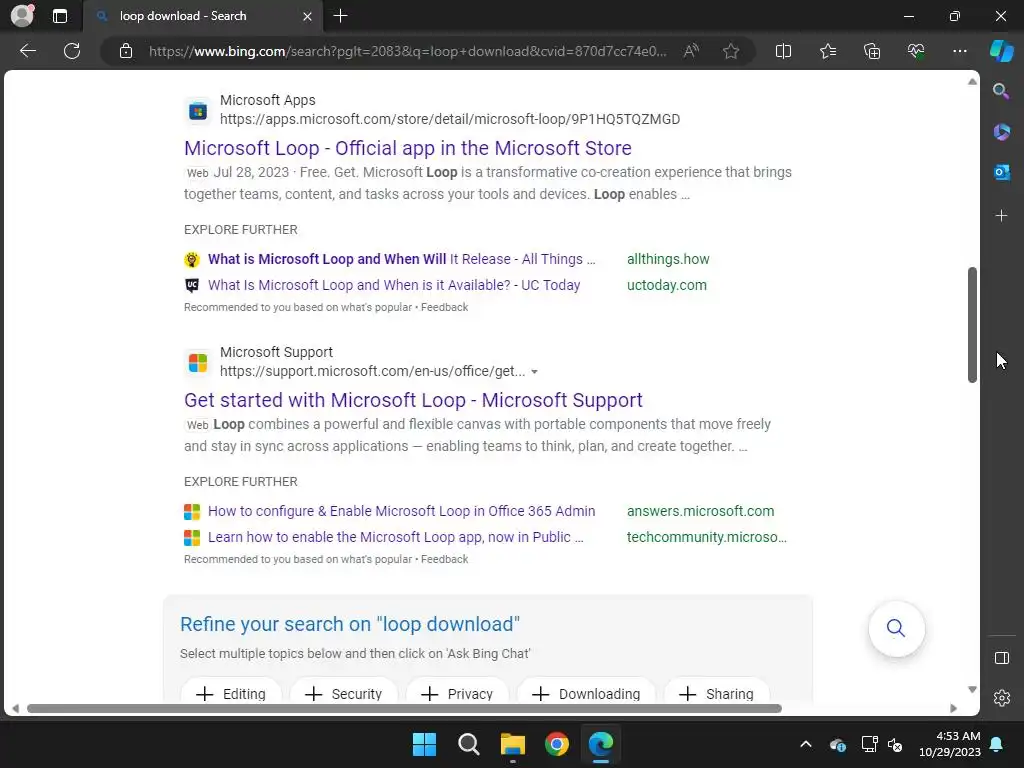Open Microsoft 365 sidebar icon
The width and height of the screenshot is (1024, 768).
tap(1001, 132)
